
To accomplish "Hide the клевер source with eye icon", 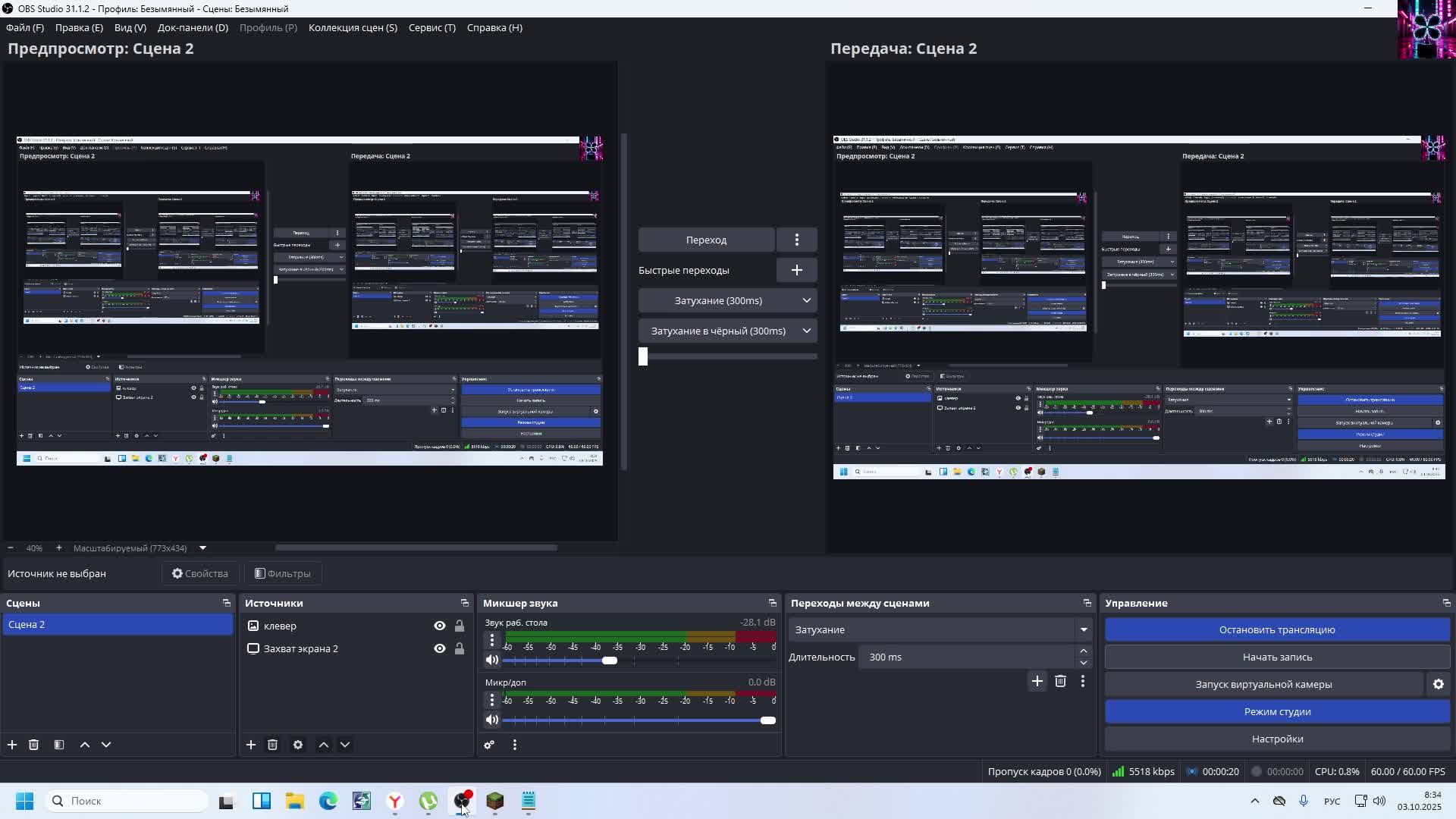I will [439, 626].
